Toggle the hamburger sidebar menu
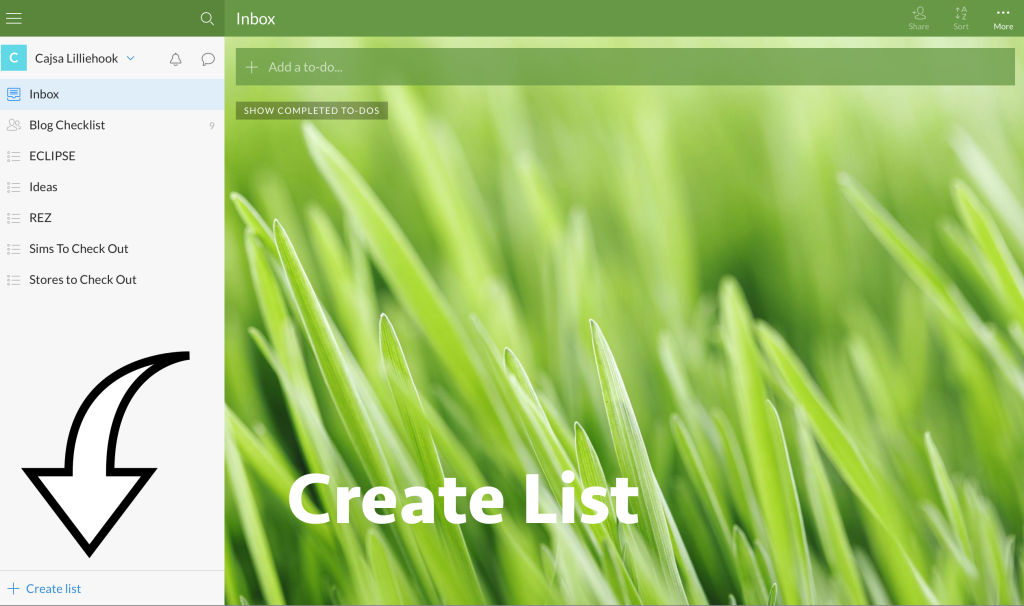This screenshot has height=606, width=1024. [x=14, y=18]
